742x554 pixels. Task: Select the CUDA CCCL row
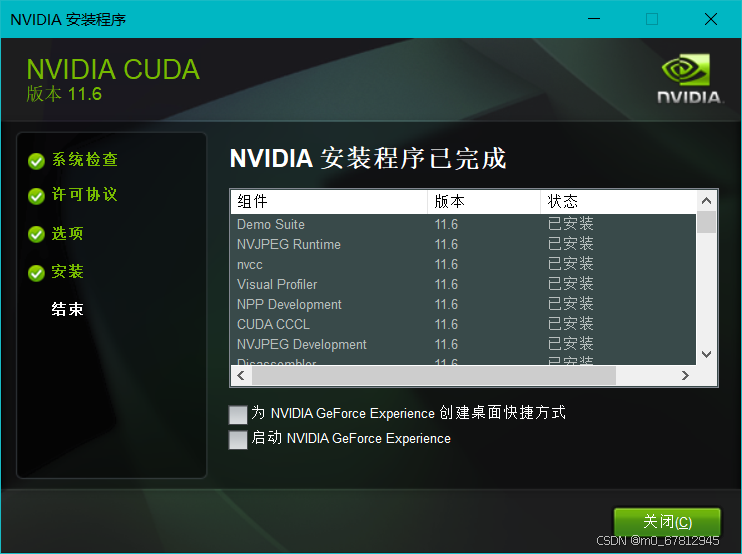click(464, 324)
